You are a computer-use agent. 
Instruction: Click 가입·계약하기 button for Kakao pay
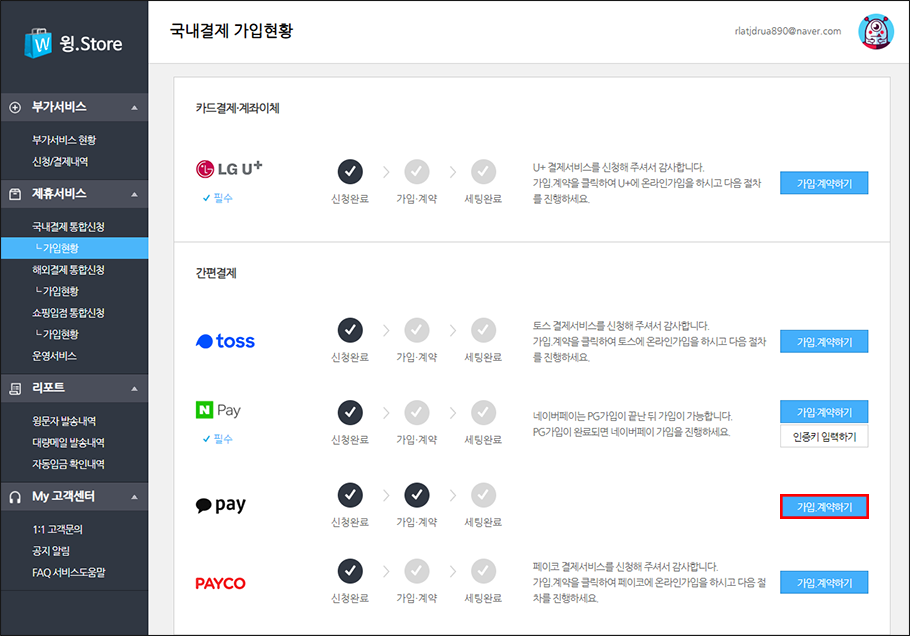pyautogui.click(x=824, y=507)
